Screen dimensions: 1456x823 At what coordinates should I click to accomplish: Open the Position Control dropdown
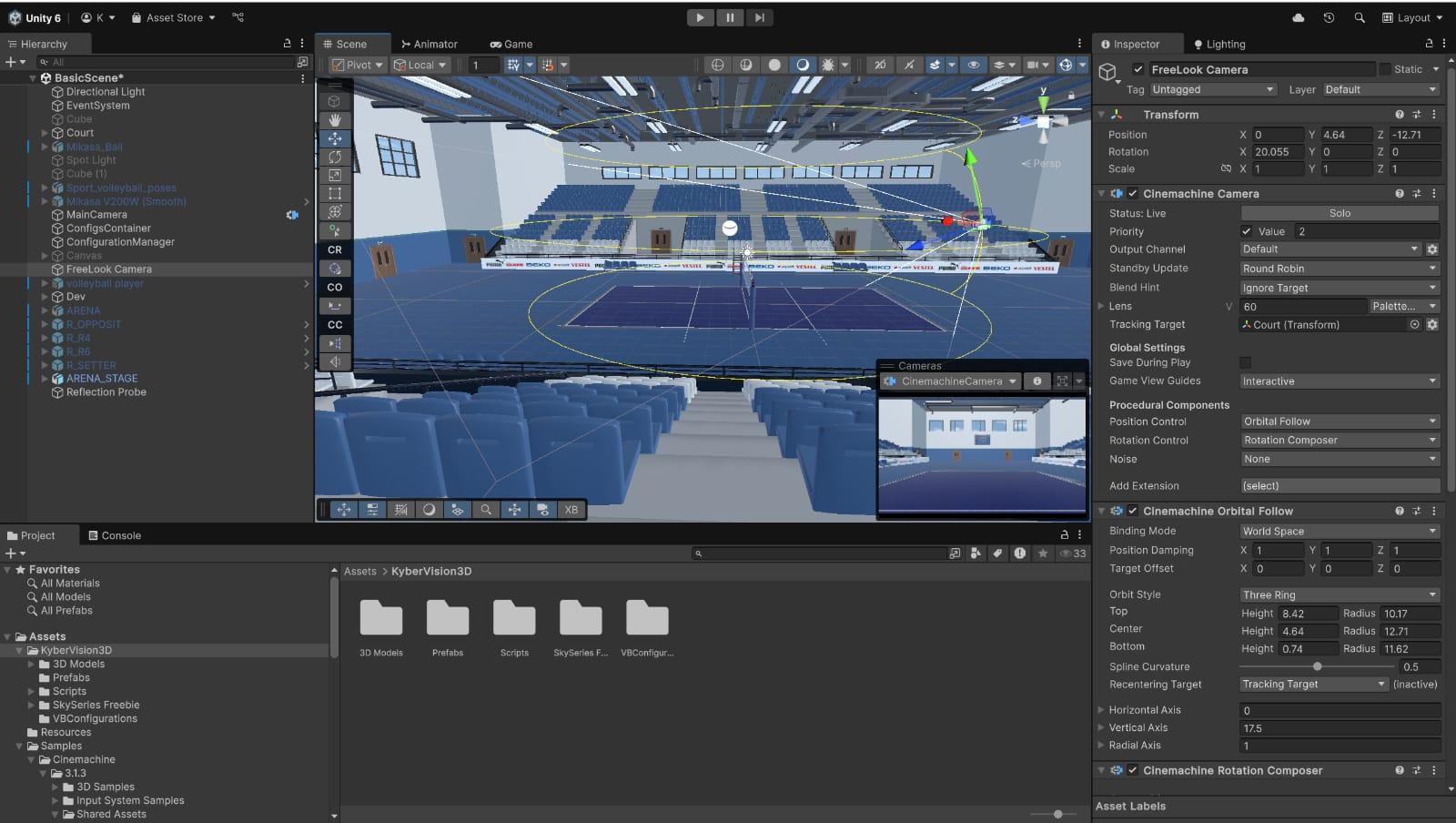(x=1339, y=422)
